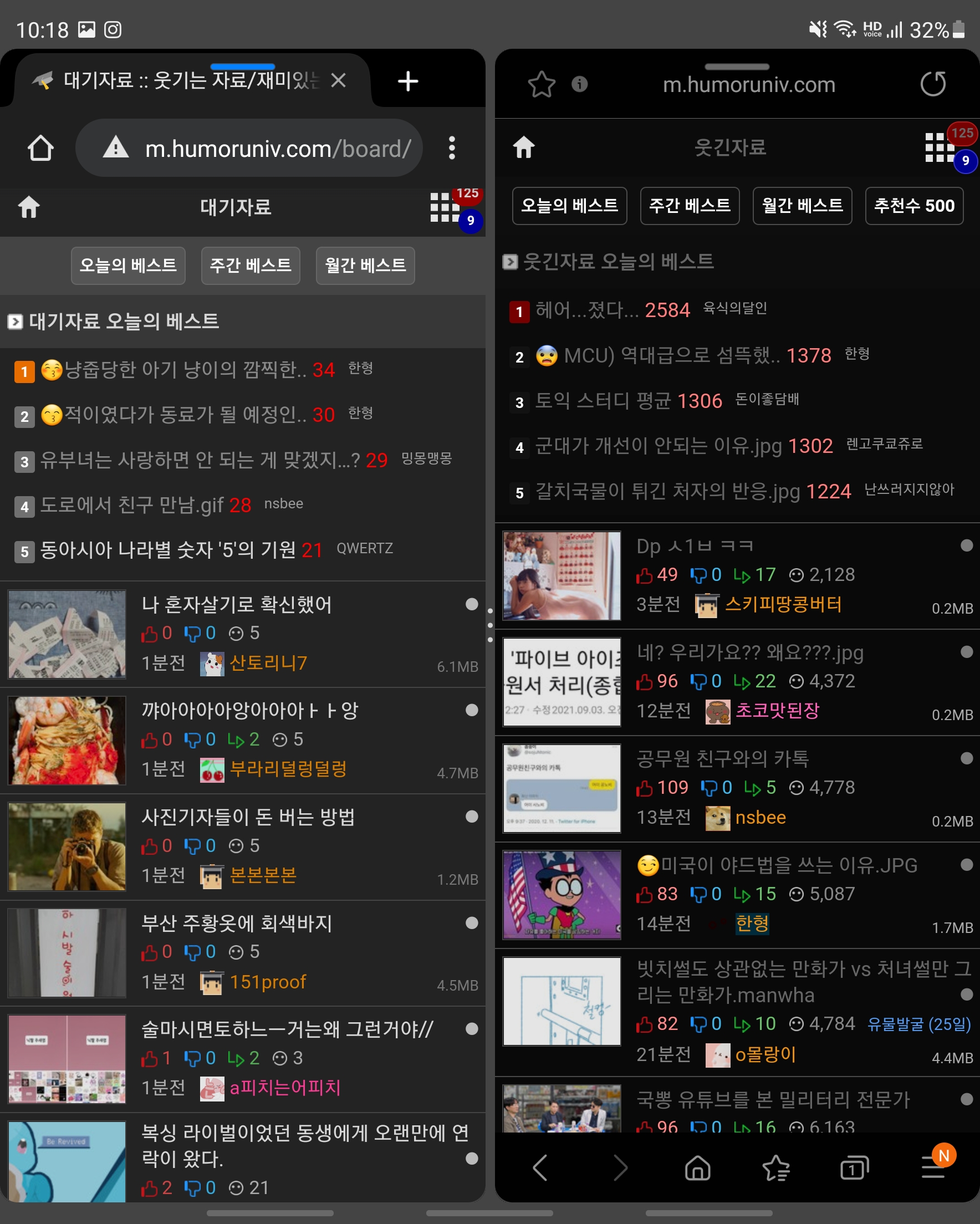Go to site home from 웃긴자료 header
Viewport: 980px width, 1224px height.
(x=524, y=147)
